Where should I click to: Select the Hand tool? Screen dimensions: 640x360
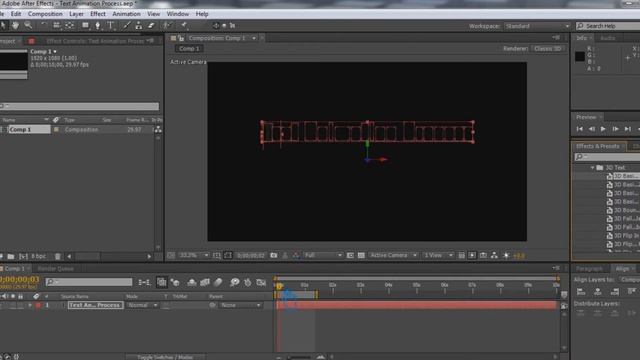point(15,25)
